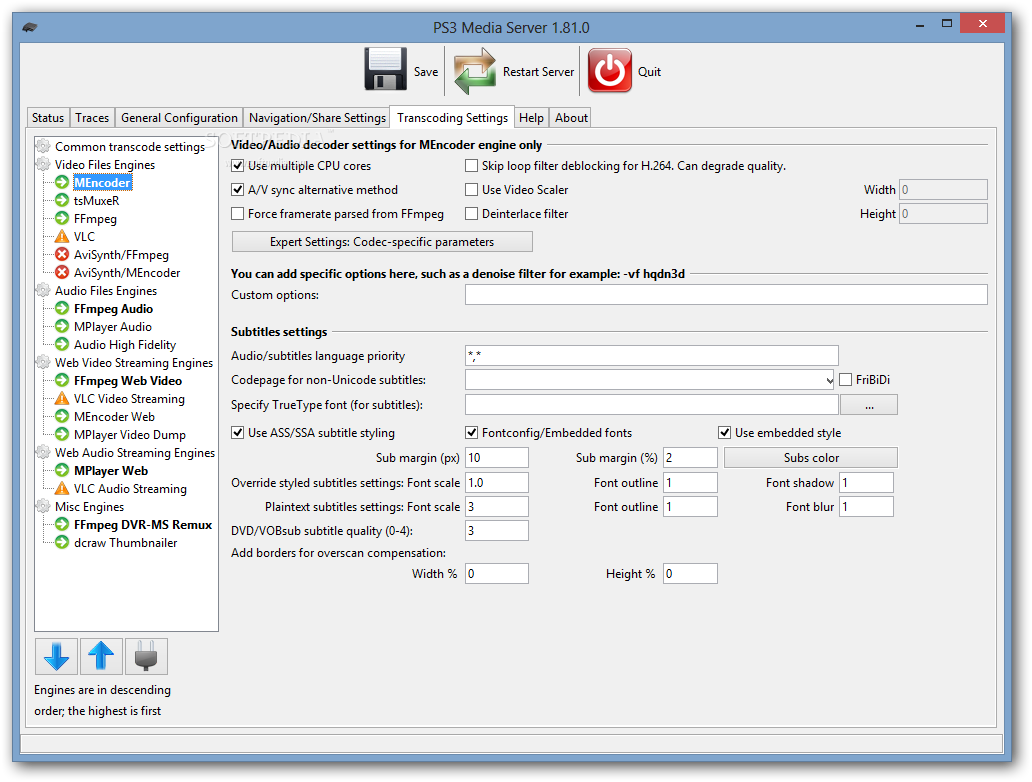
Task: Open Codepage for non-Unicode subtitles dropdown
Action: (829, 380)
